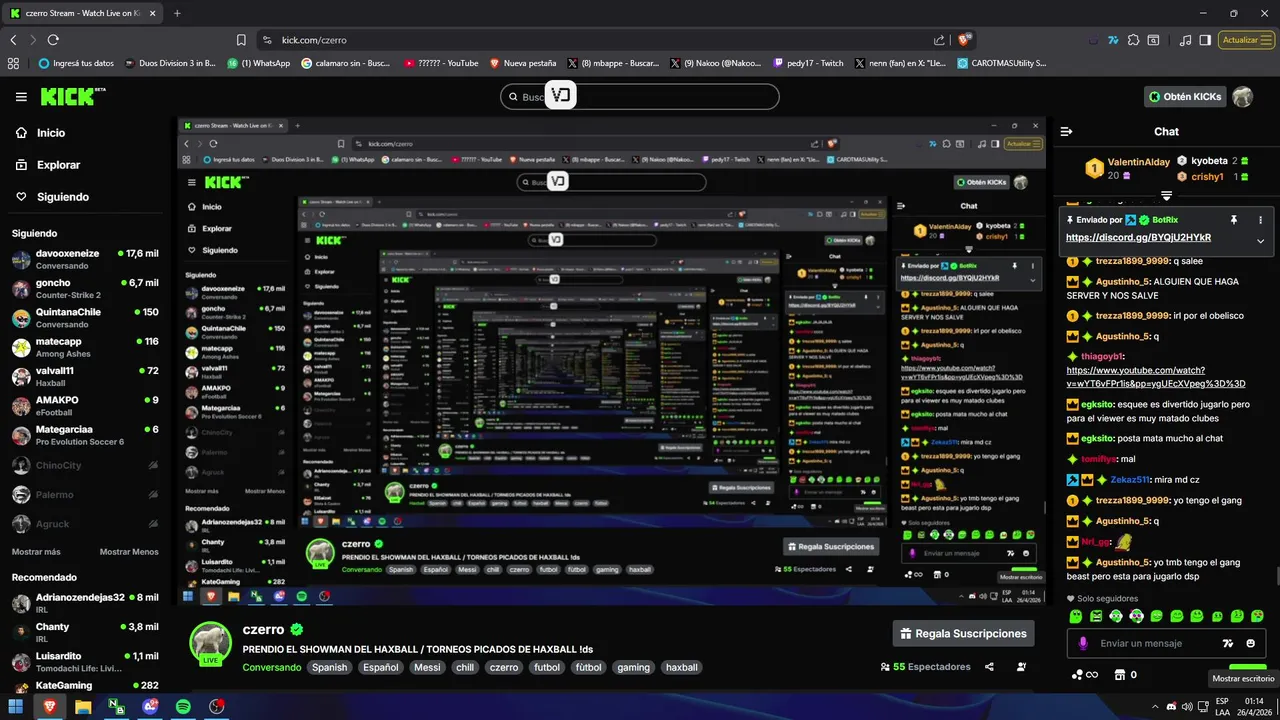
Task: Go back to previous page
Action: 13,40
